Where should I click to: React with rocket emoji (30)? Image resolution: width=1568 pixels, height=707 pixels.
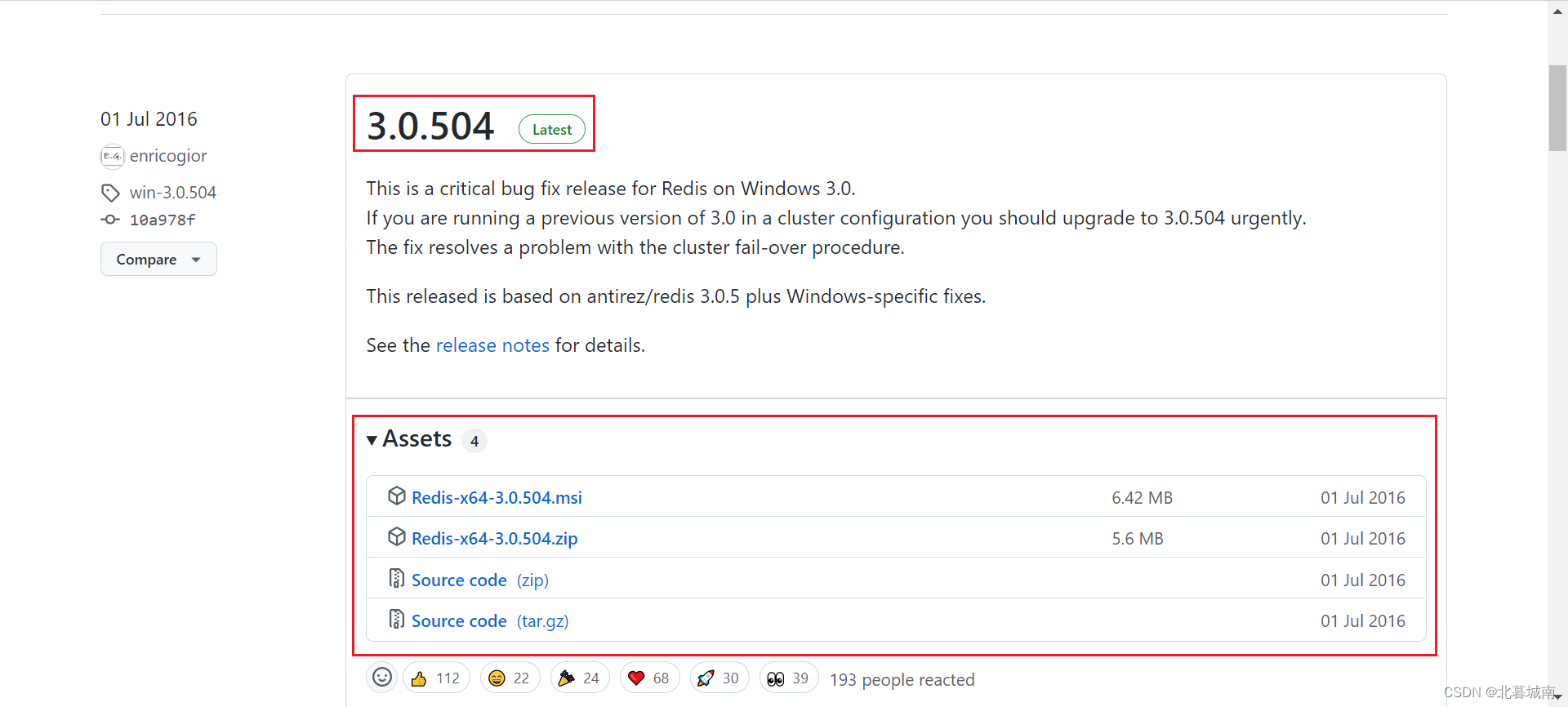tap(719, 678)
